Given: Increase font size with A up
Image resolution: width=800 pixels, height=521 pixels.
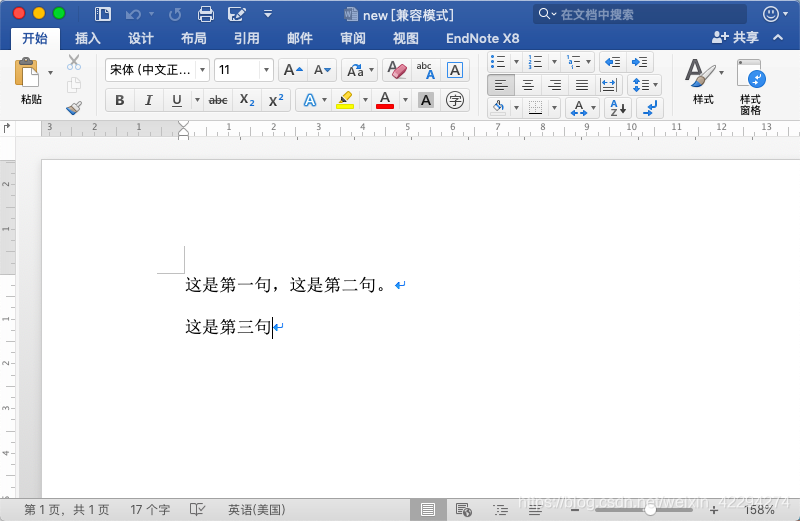Looking at the screenshot, I should (x=293, y=70).
